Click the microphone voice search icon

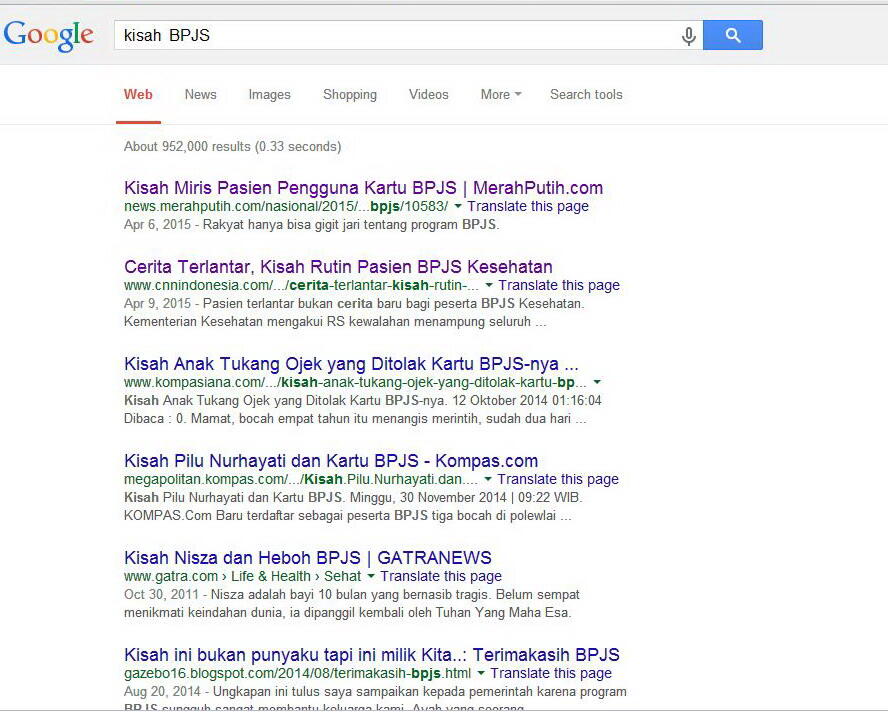click(688, 36)
